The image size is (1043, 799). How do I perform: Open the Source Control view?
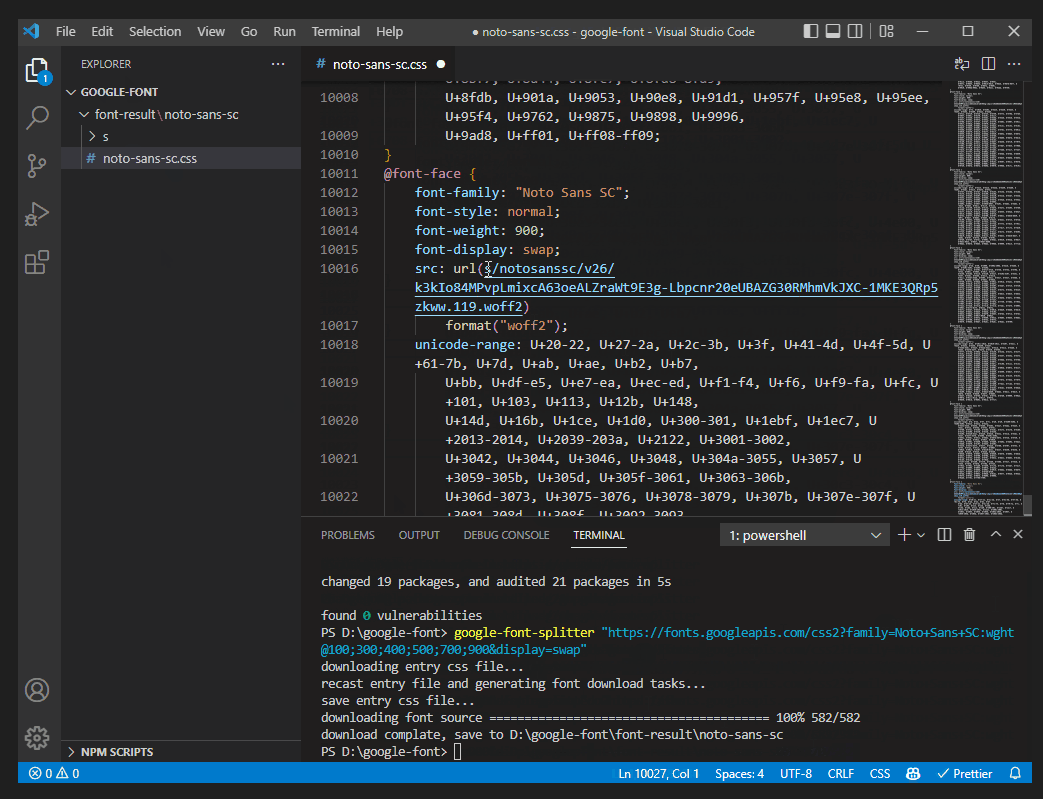(x=37, y=166)
